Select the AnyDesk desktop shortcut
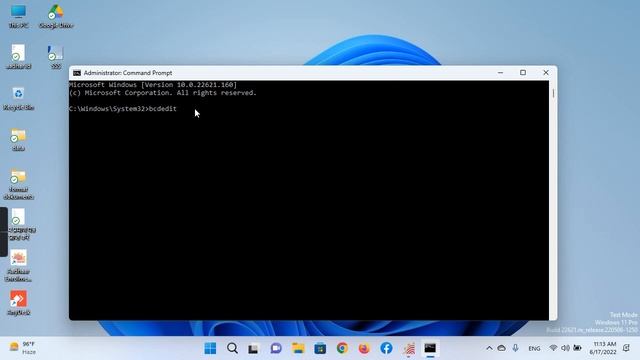This screenshot has height=360, width=640. (x=18, y=303)
